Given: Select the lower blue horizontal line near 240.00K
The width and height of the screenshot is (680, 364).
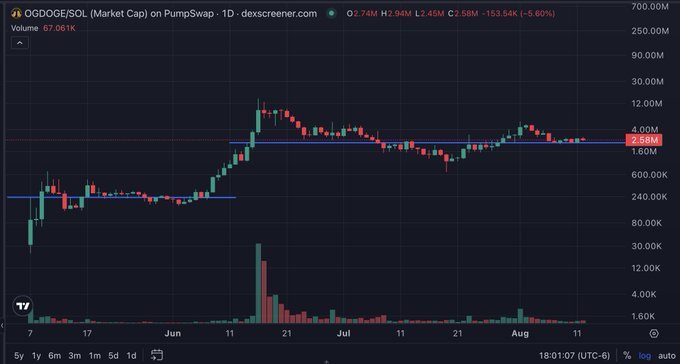Looking at the screenshot, I should [121, 197].
